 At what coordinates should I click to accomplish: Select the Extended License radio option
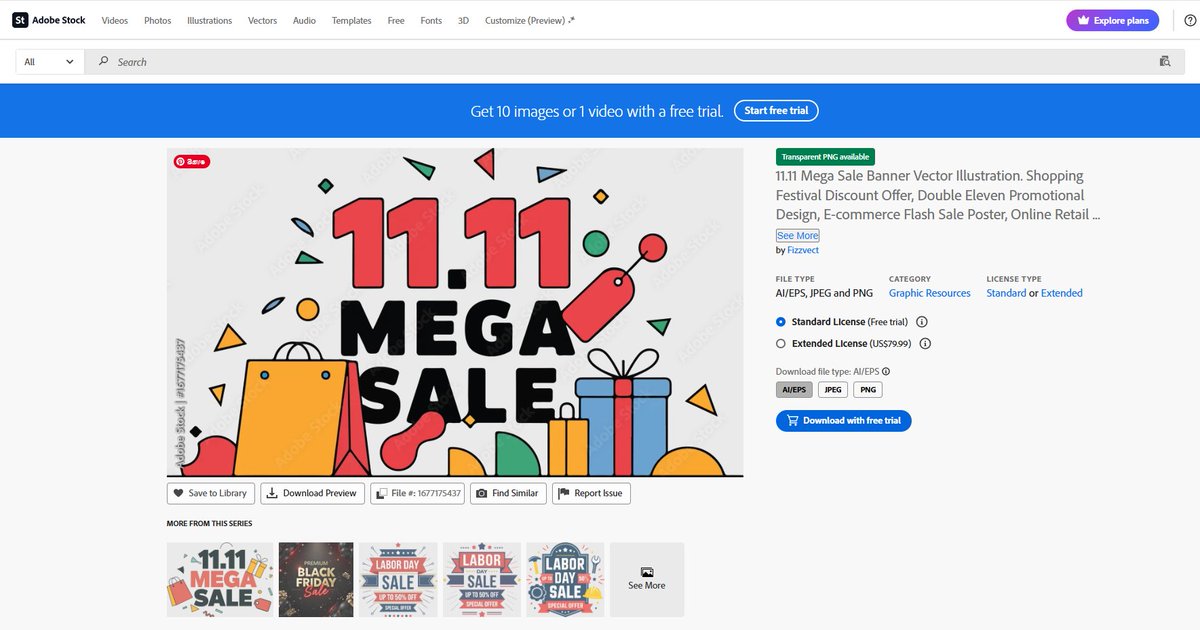781,343
